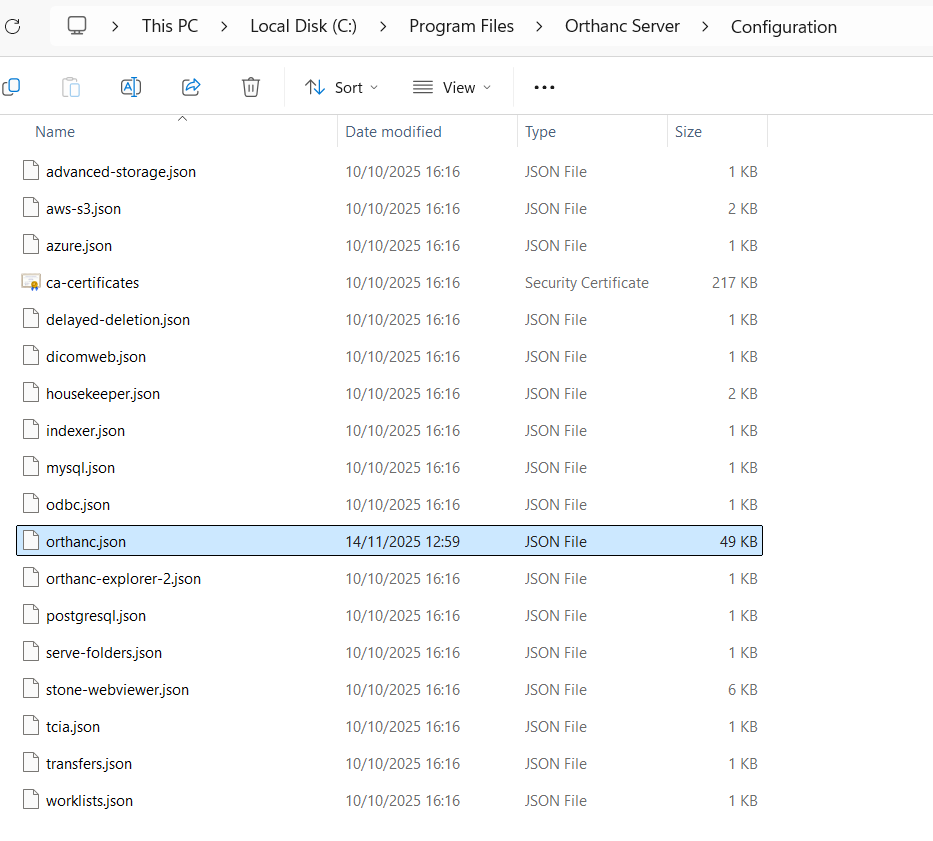Viewport: 933px width, 841px height.
Task: Sort by the Date modified column header
Action: (393, 132)
